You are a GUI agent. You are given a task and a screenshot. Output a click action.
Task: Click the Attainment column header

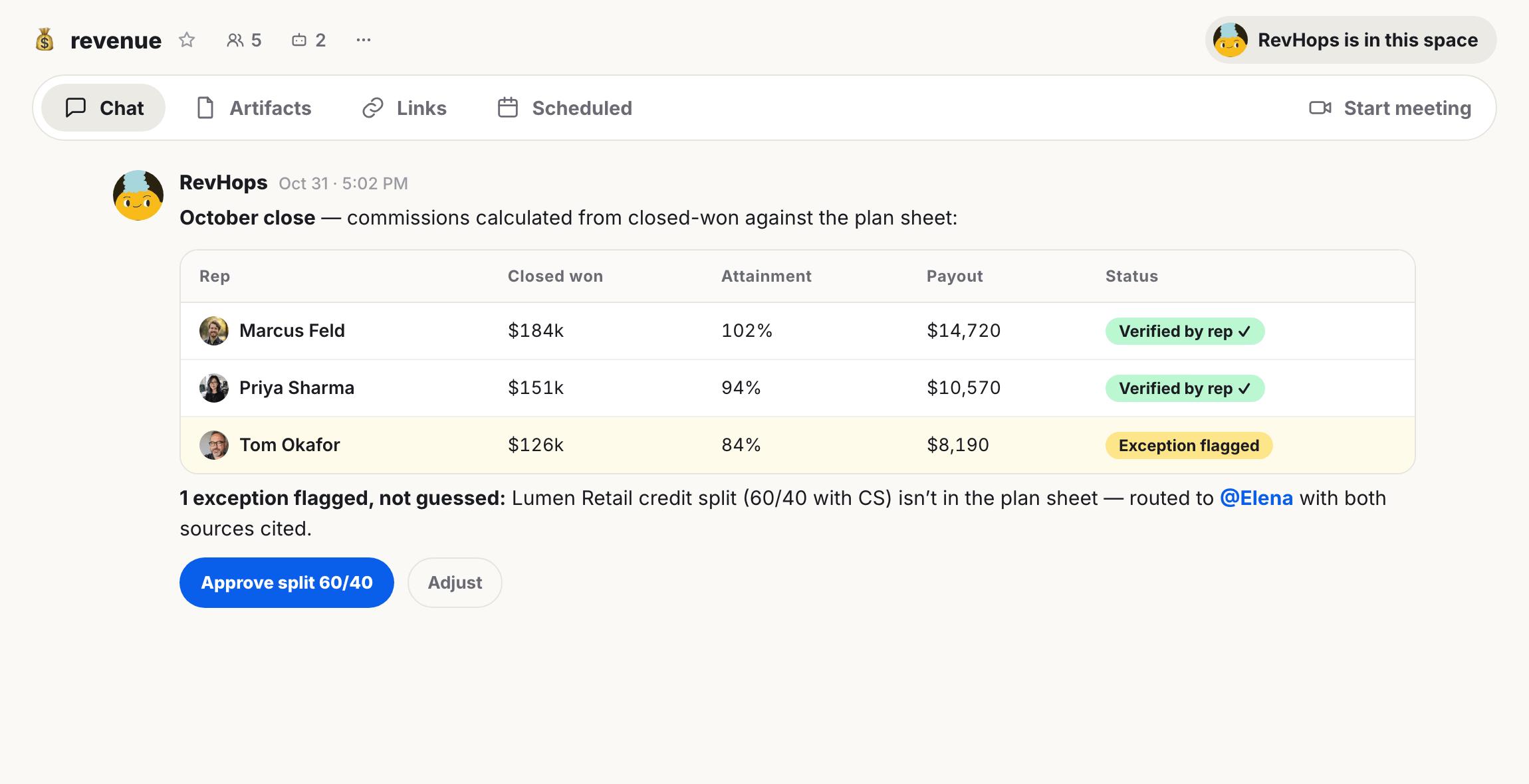[x=766, y=276]
